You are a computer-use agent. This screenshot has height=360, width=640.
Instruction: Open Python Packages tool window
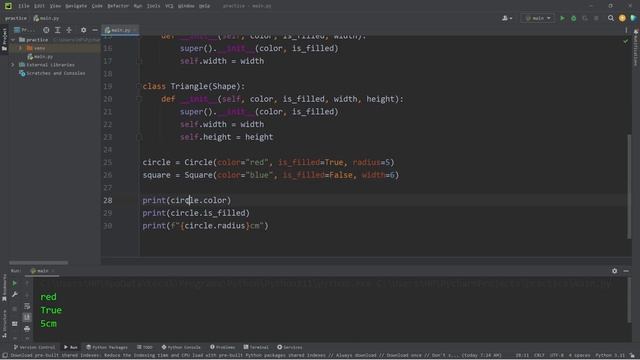pos(107,347)
